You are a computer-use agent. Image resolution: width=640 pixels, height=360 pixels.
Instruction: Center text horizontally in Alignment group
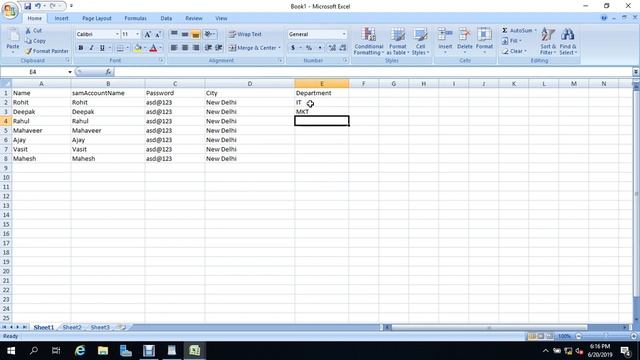tap(185, 48)
